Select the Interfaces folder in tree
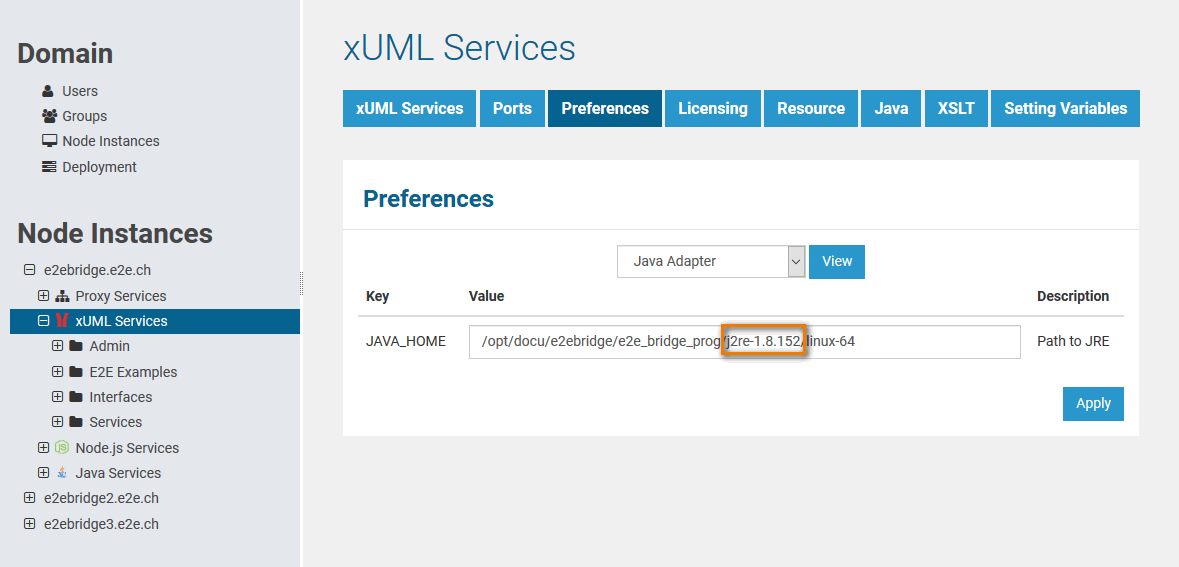 (120, 397)
